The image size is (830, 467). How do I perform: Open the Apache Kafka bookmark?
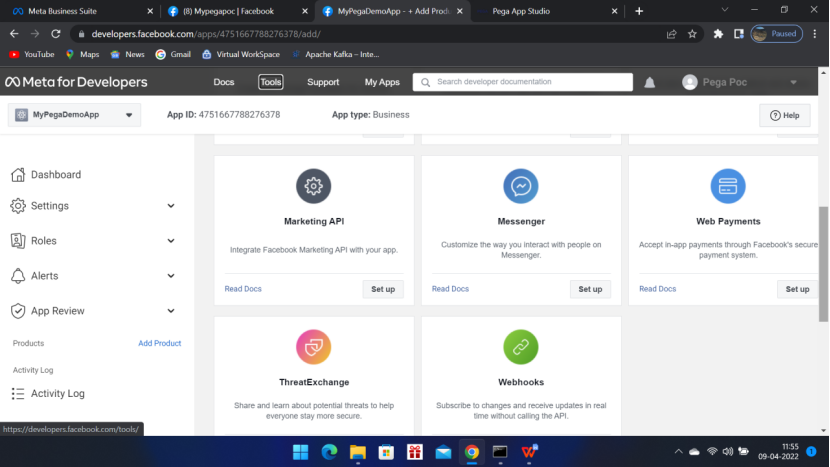pos(335,54)
